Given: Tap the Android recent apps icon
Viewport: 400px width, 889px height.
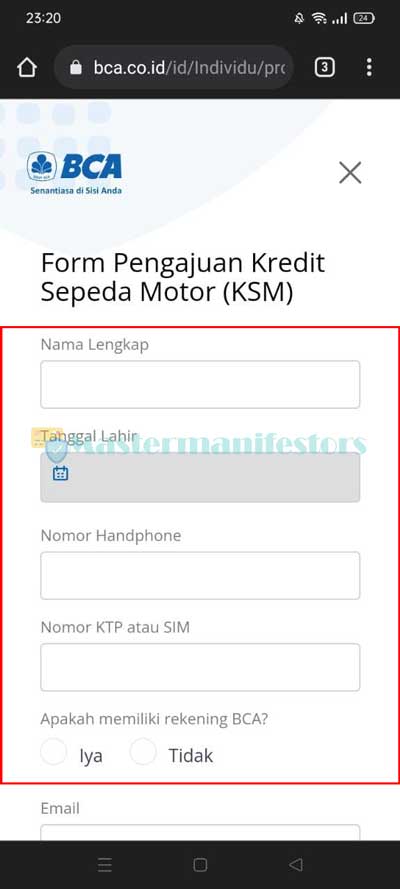Looking at the screenshot, I should point(105,865).
